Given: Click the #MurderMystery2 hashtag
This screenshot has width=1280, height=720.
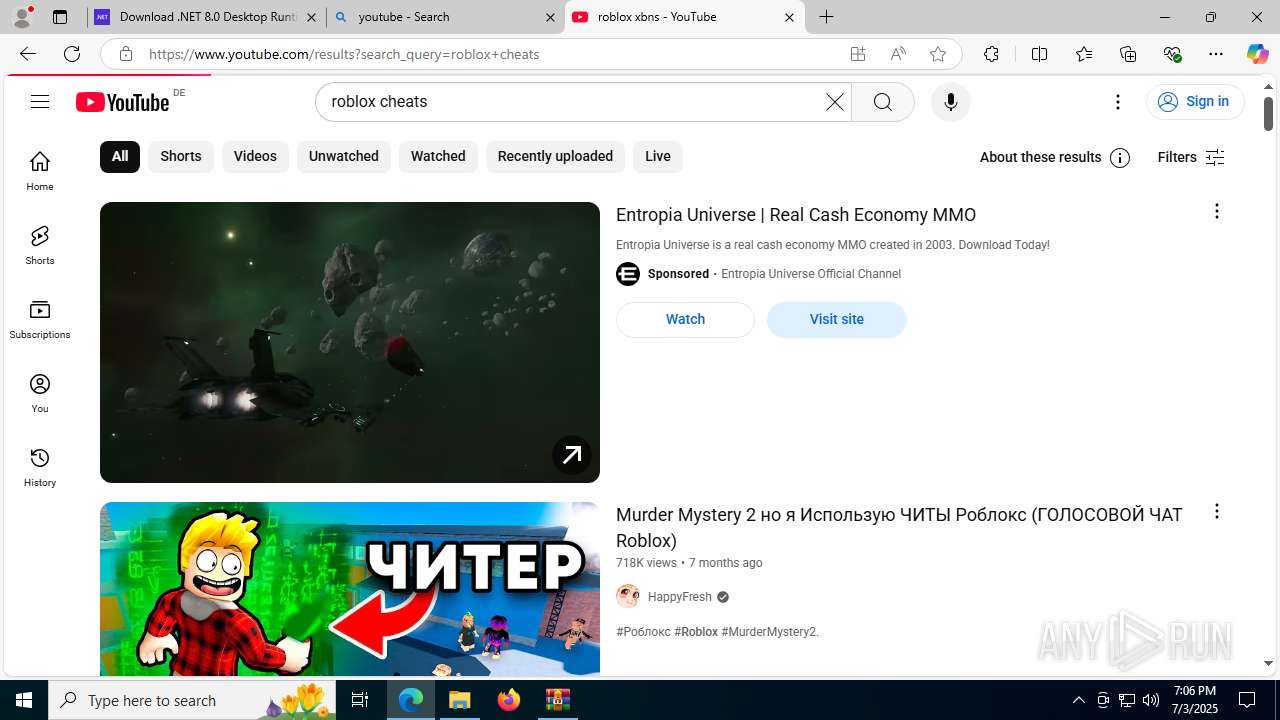Looking at the screenshot, I should coord(770,632).
